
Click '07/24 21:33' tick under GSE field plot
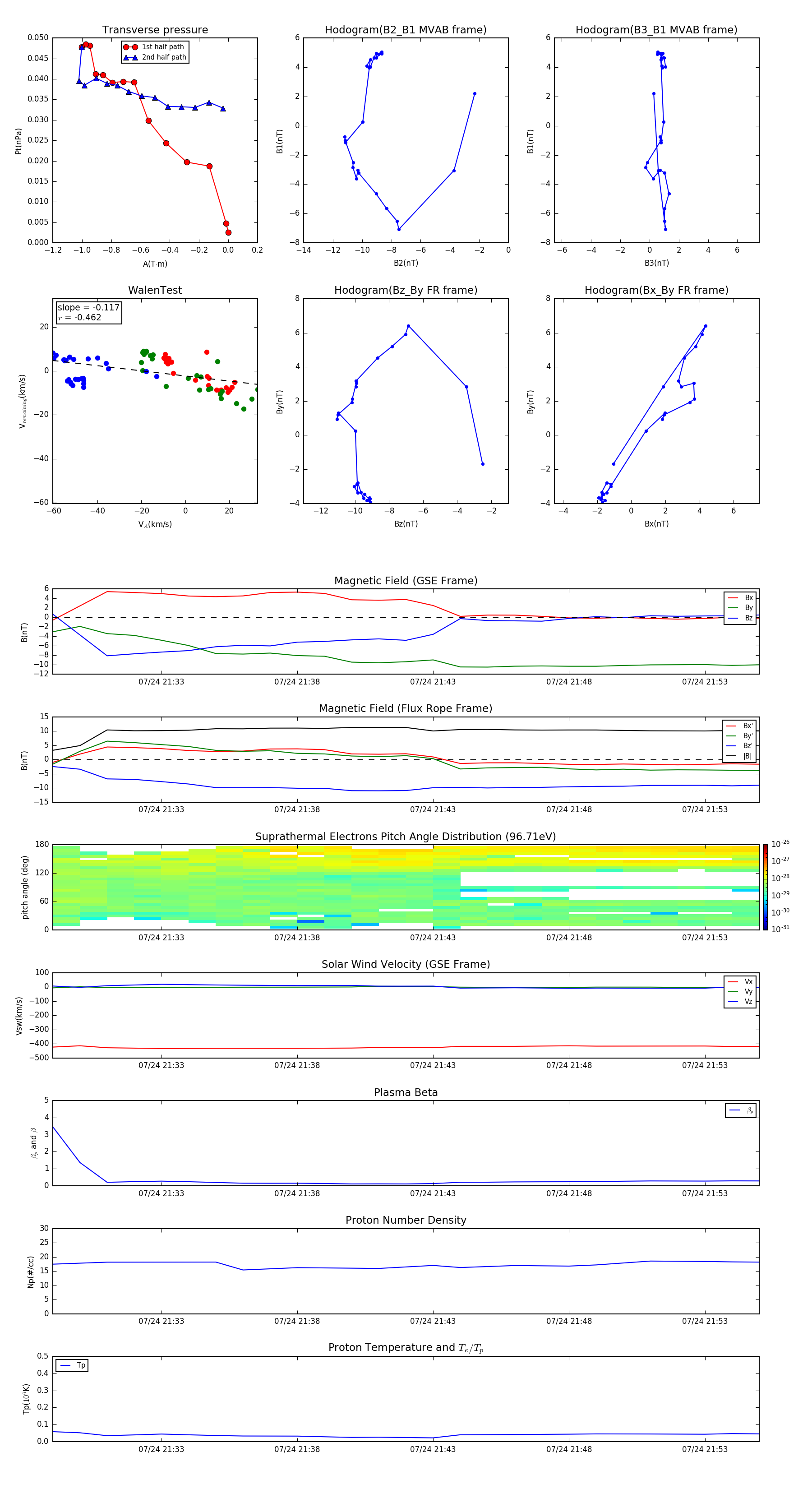(161, 681)
